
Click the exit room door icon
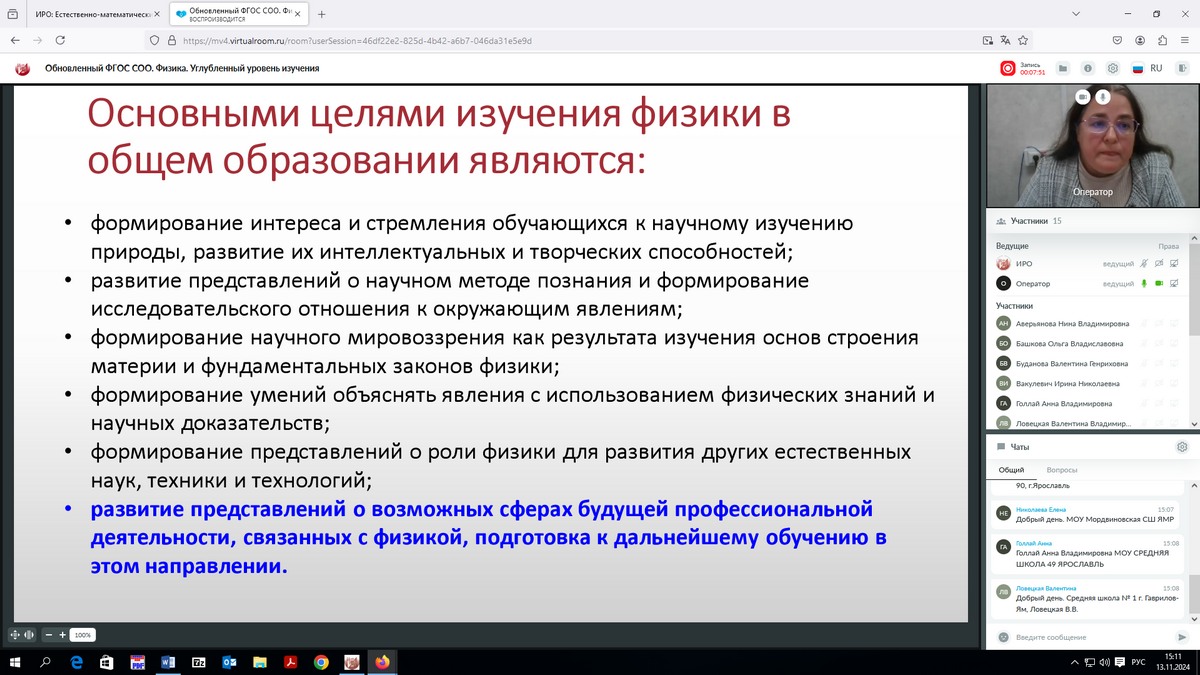tap(1182, 68)
